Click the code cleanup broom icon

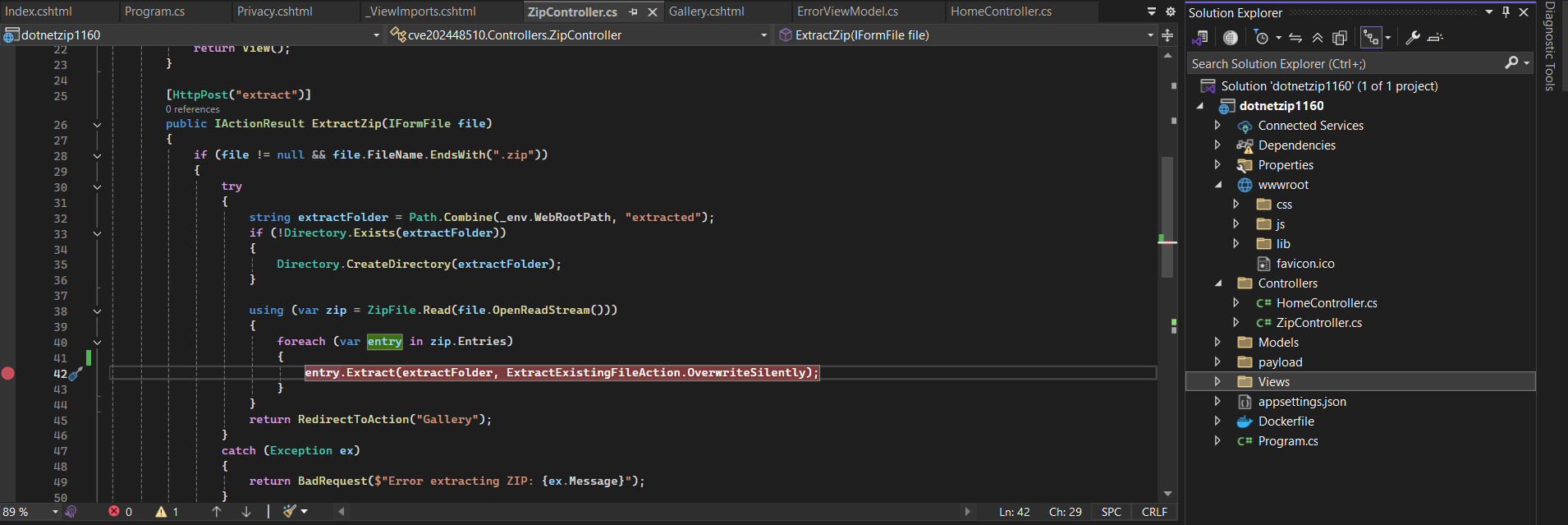290,512
